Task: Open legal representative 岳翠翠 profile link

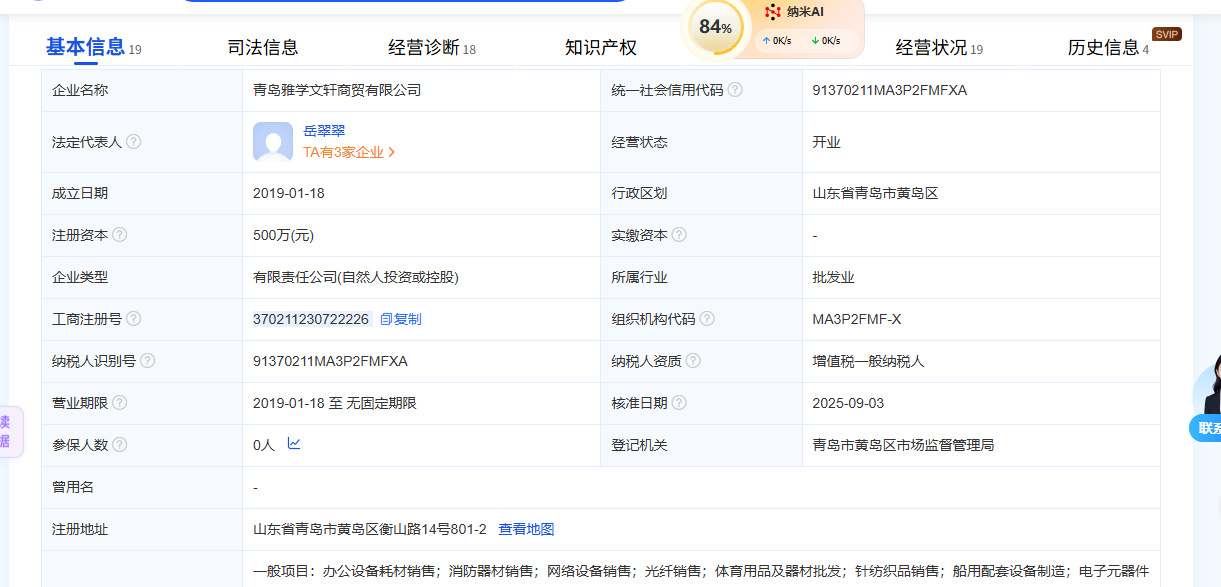Action: coord(324,131)
